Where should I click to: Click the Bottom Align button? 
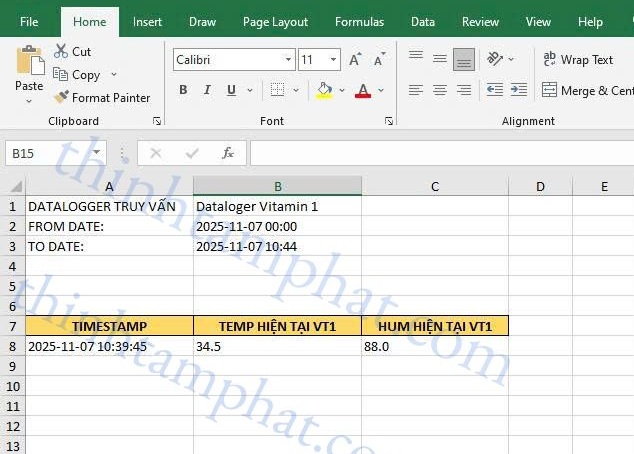[464, 59]
